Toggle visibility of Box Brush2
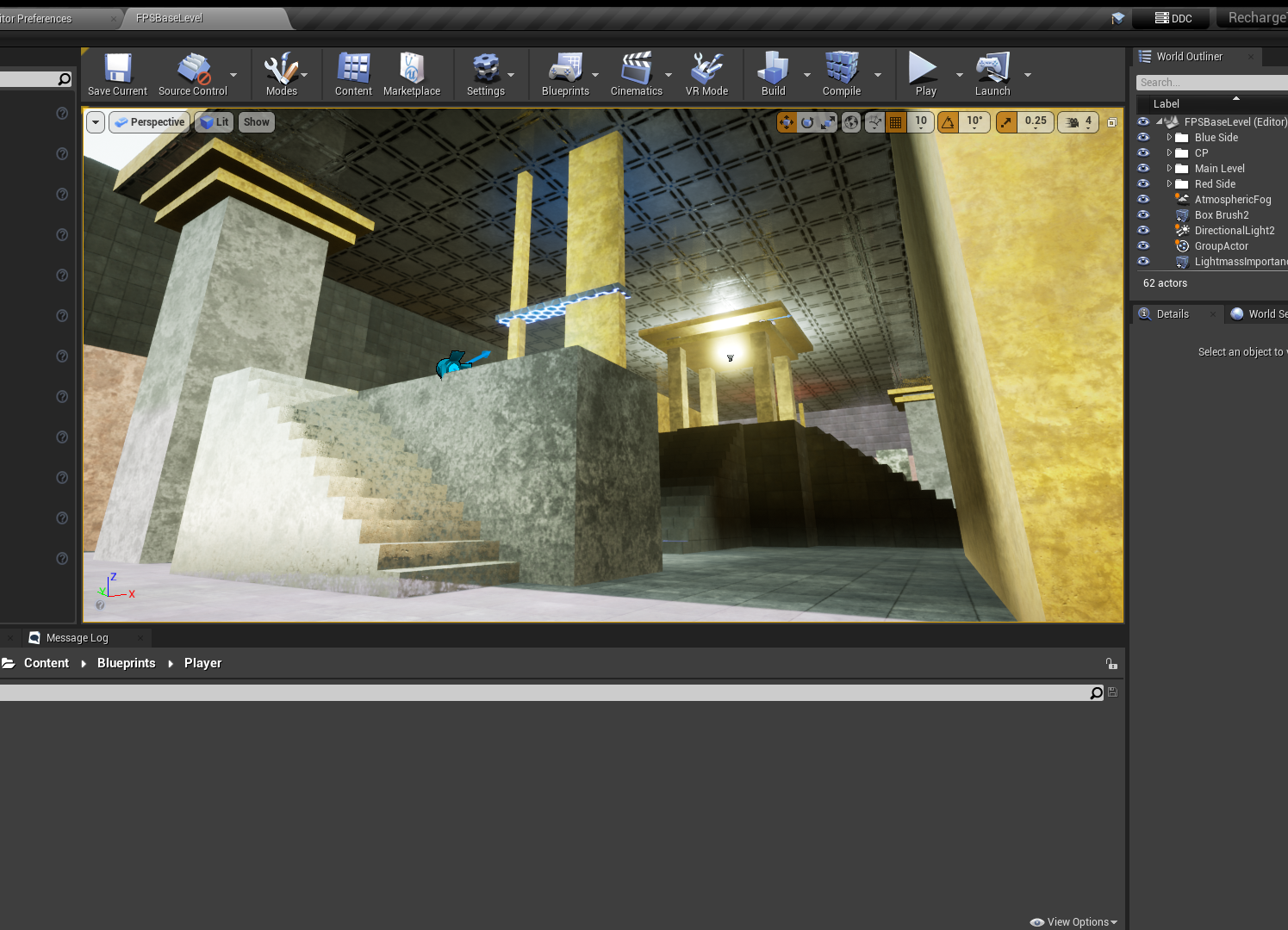 (x=1143, y=214)
